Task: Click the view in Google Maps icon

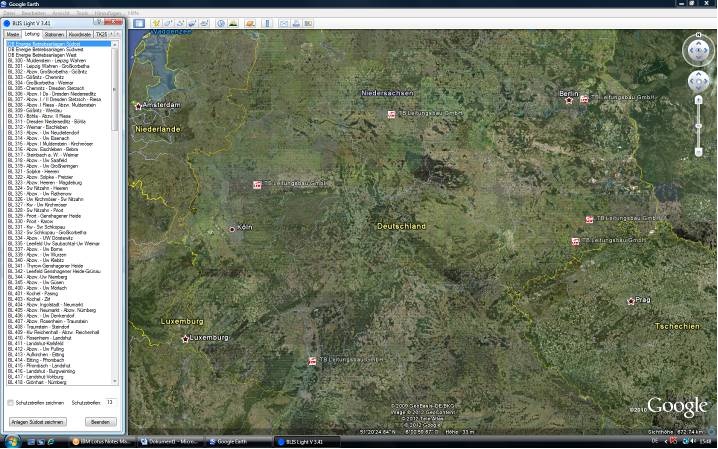Action: click(308, 23)
